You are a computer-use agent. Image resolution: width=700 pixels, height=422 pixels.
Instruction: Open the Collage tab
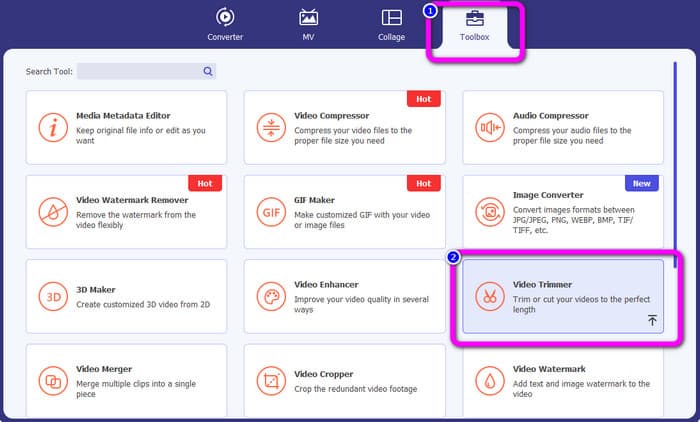click(391, 25)
